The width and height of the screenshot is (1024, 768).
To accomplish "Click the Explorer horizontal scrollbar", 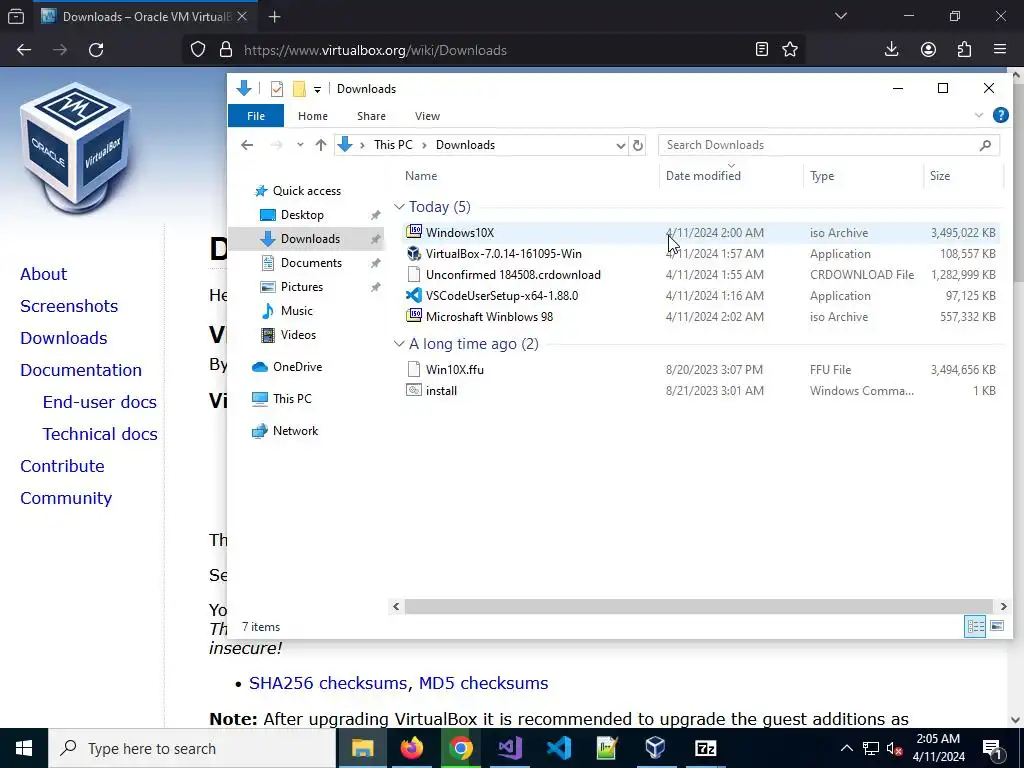I will pyautogui.click(x=699, y=606).
